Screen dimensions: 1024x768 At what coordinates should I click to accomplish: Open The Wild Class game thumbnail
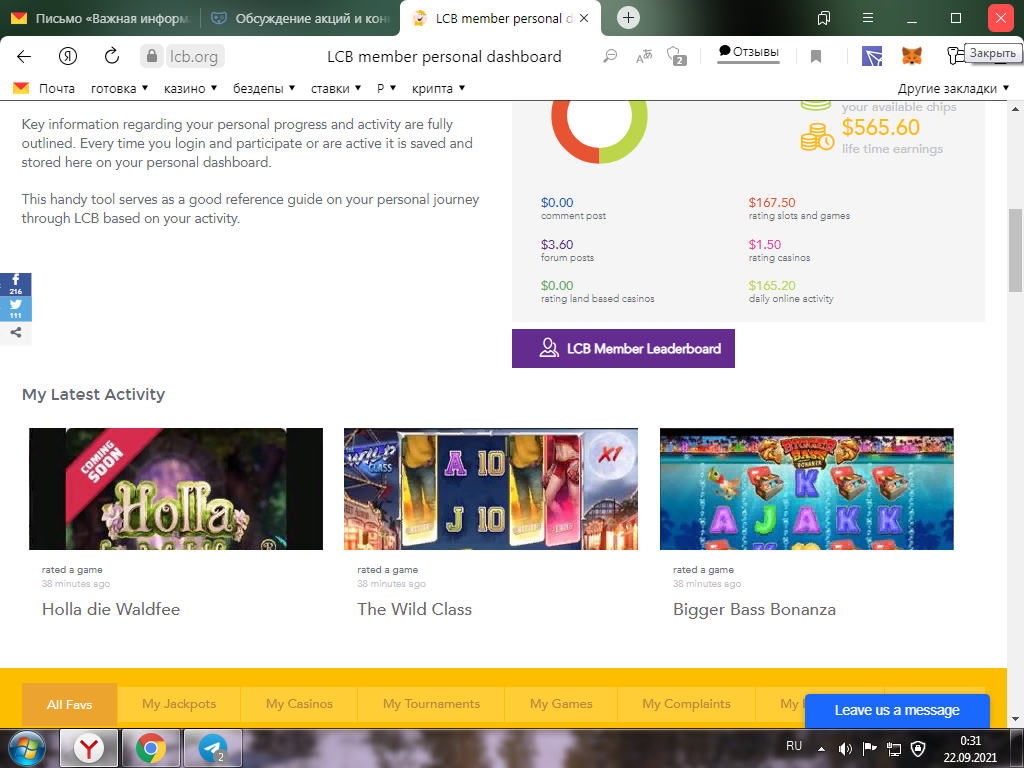[490, 488]
